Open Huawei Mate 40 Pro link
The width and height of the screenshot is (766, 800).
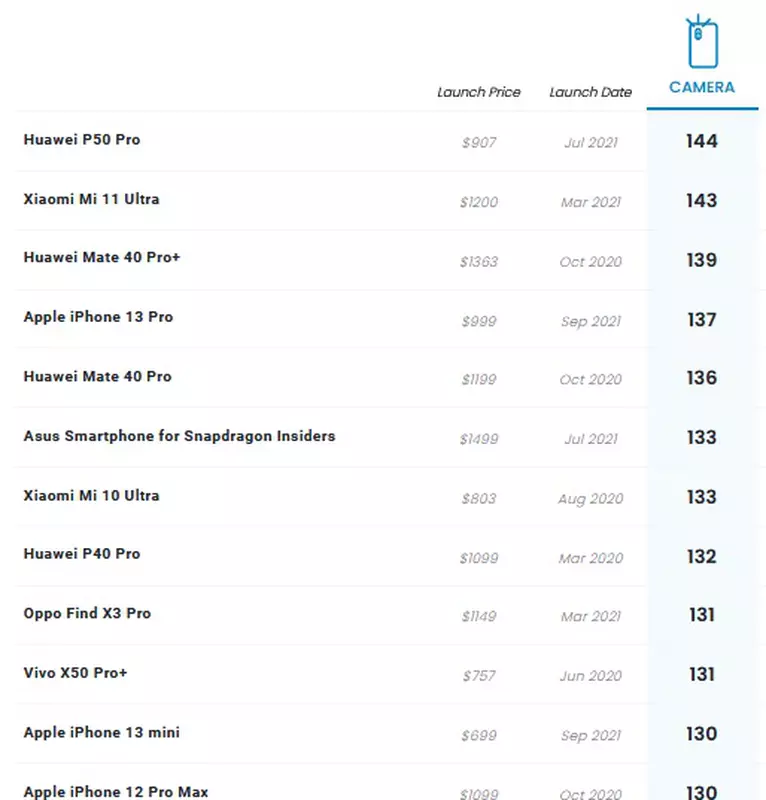pos(97,377)
